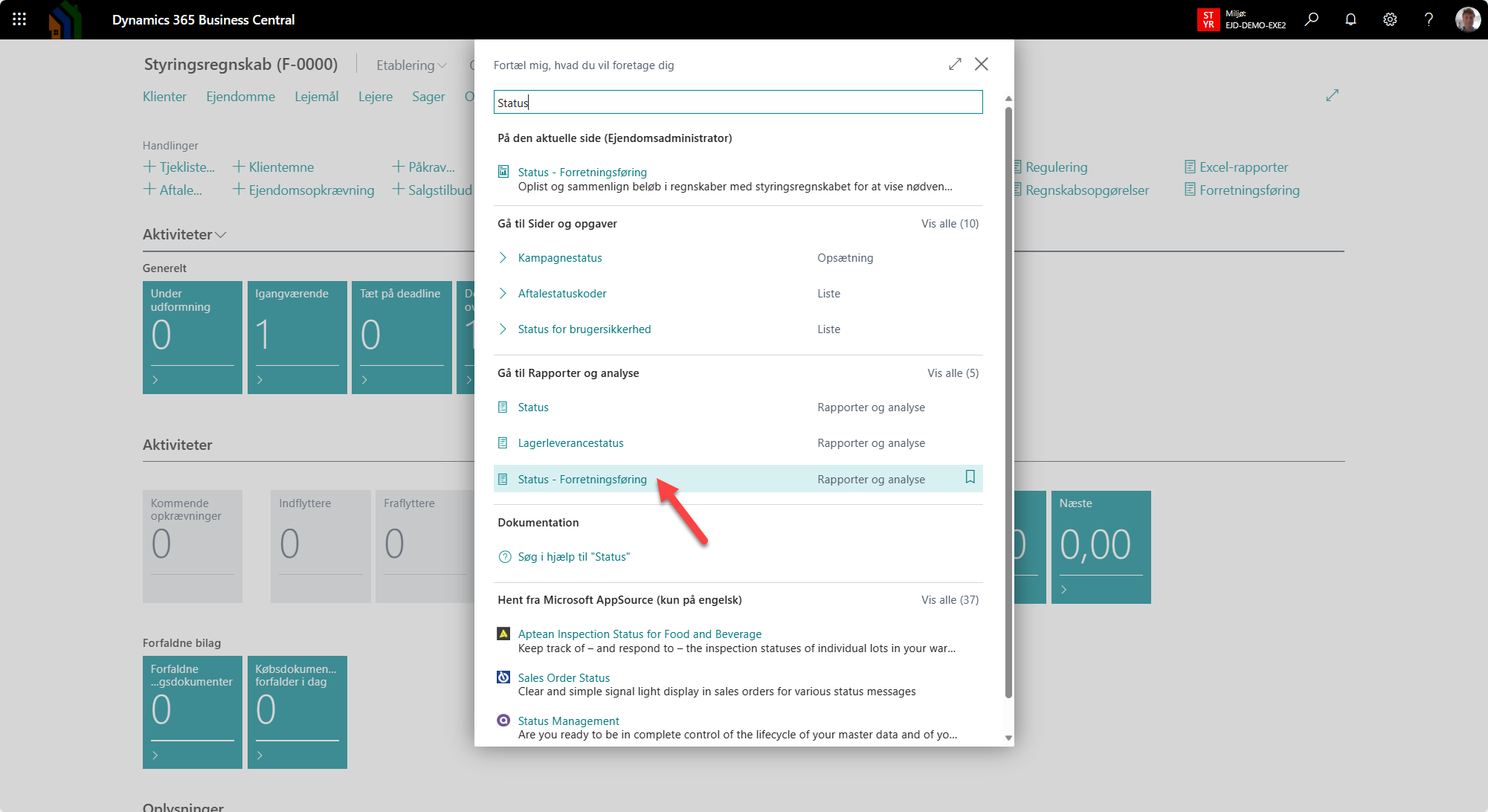This screenshot has width=1488, height=812.
Task: Open Status - Forretningsføring under Rapporter og analyse
Action: 582,480
